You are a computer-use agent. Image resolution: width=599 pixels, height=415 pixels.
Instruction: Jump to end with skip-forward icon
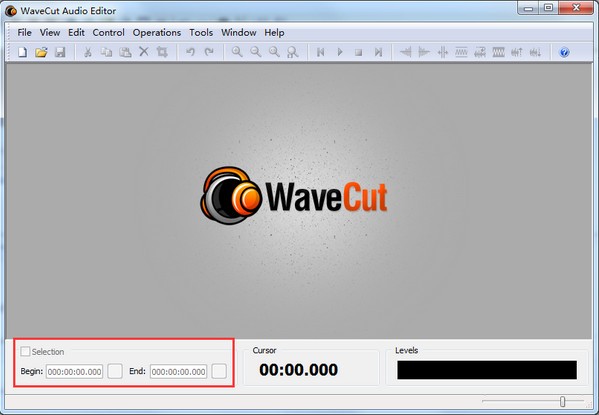click(x=378, y=52)
